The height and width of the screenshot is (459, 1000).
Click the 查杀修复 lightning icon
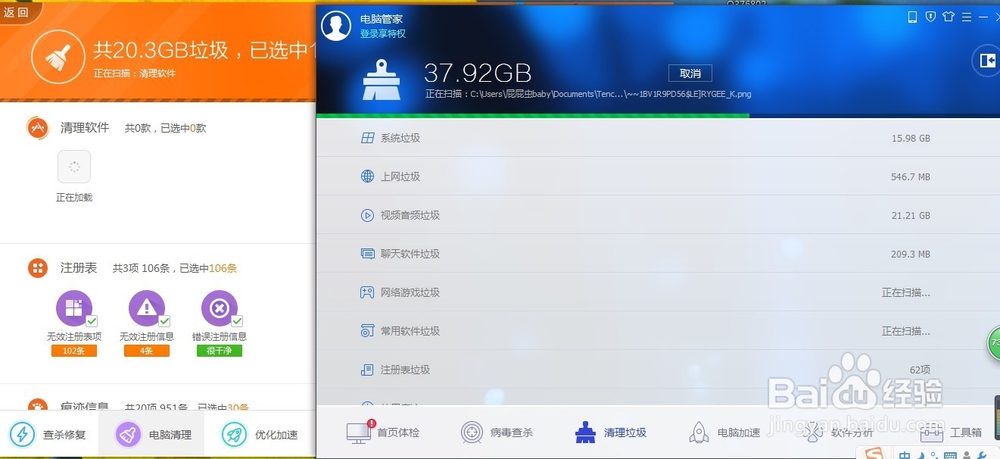point(22,435)
